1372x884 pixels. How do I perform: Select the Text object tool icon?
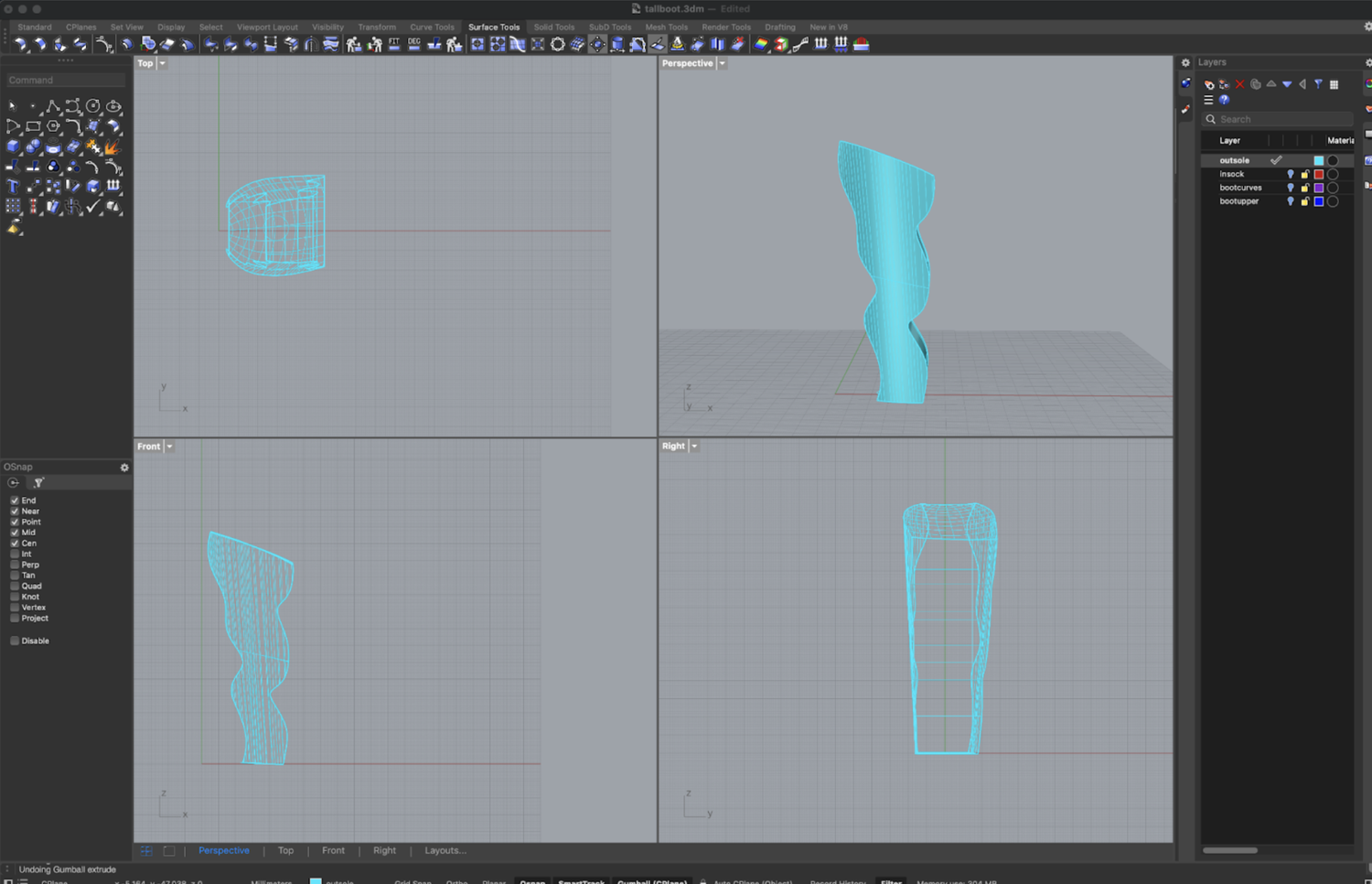pos(13,186)
